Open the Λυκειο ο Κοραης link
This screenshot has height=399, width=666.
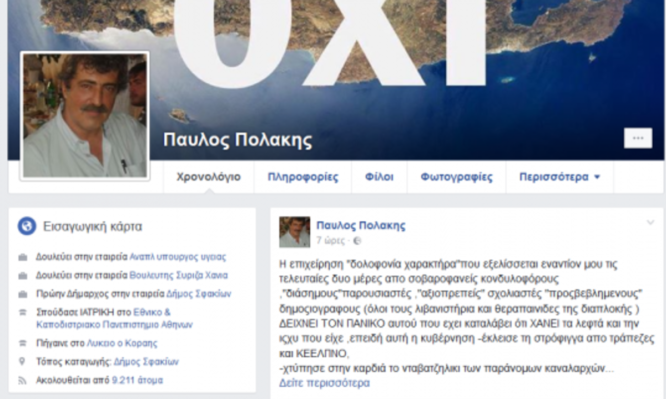(122, 343)
